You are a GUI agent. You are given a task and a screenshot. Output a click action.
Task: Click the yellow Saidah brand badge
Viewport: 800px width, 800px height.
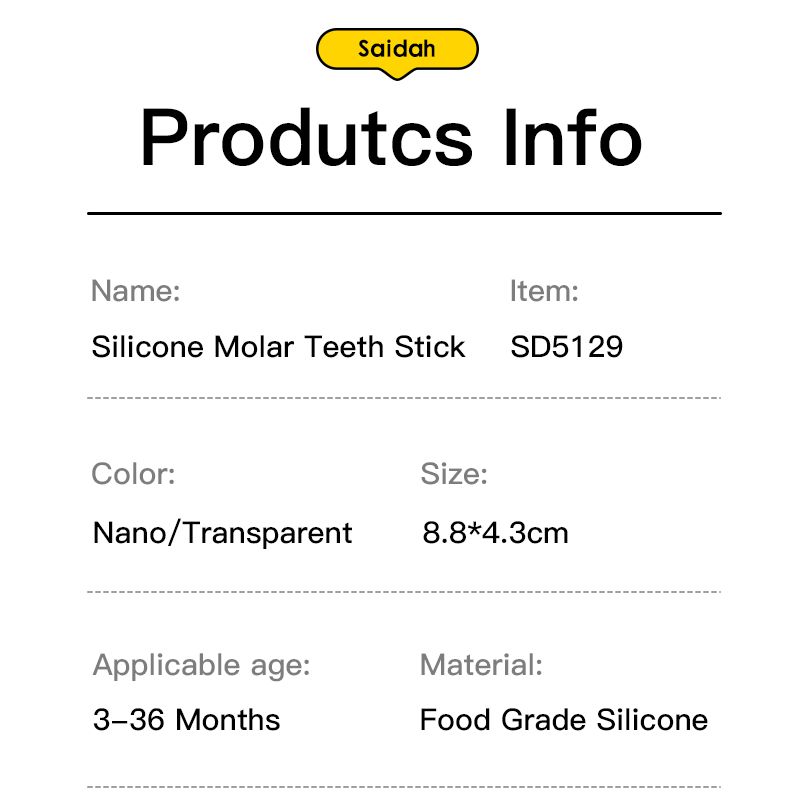(x=397, y=48)
